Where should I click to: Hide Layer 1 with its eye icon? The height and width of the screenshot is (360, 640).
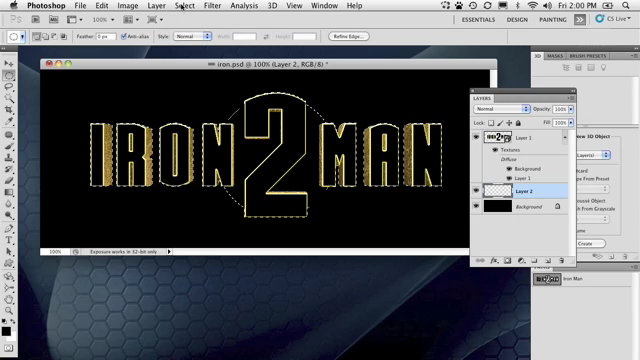point(476,138)
